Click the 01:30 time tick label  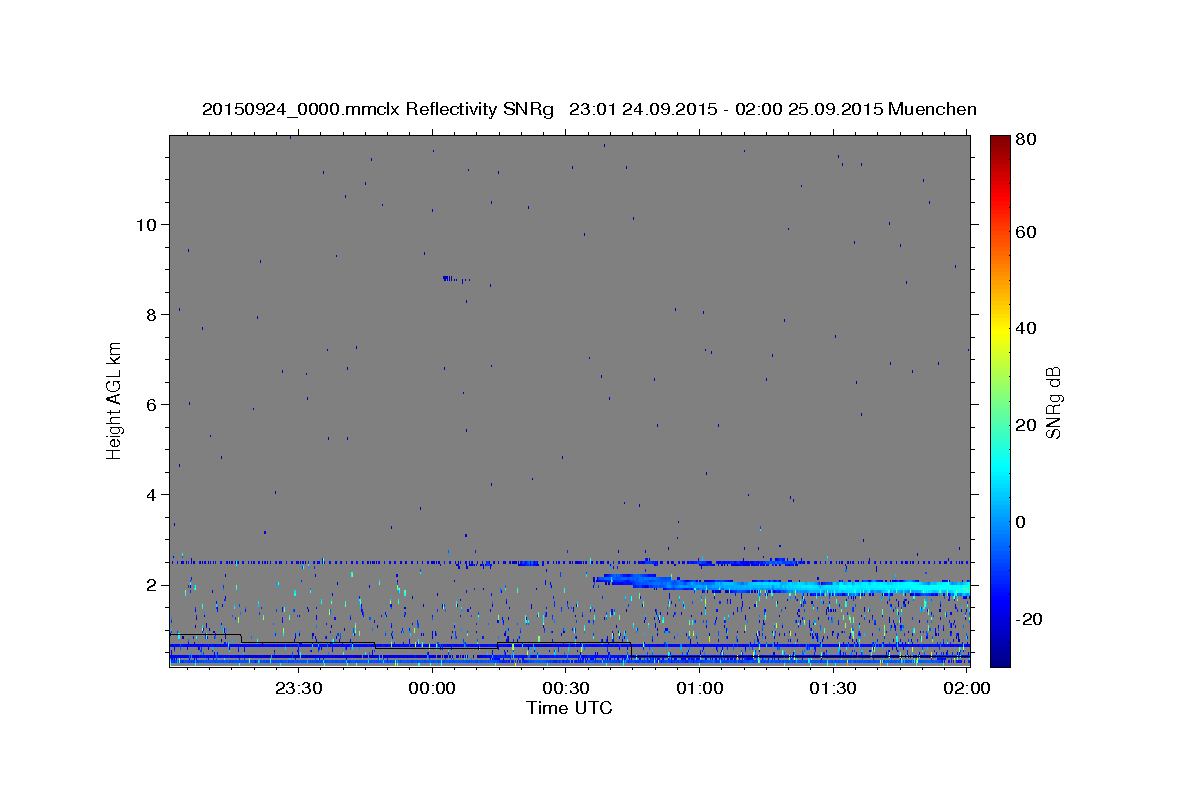(833, 688)
